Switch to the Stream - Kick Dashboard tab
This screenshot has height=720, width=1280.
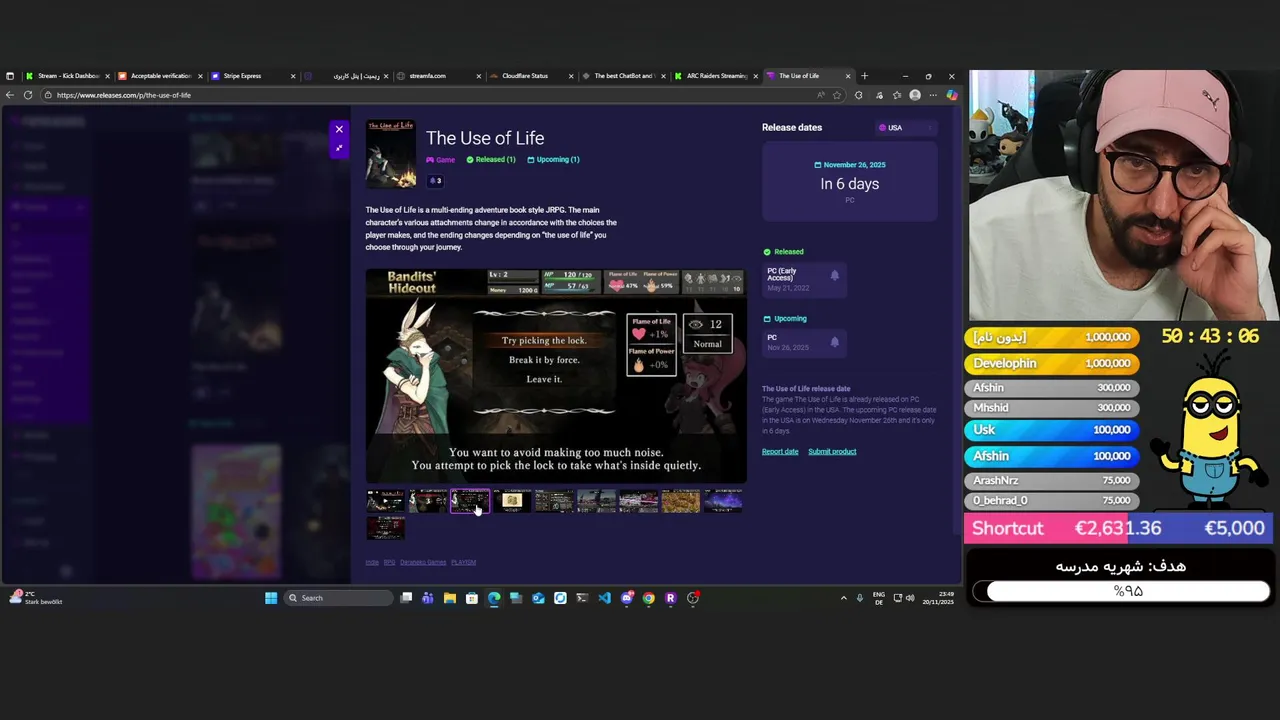(x=68, y=76)
